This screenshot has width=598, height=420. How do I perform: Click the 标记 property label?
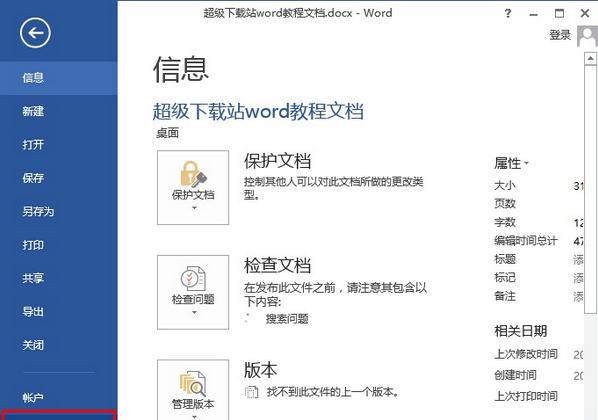[505, 277]
